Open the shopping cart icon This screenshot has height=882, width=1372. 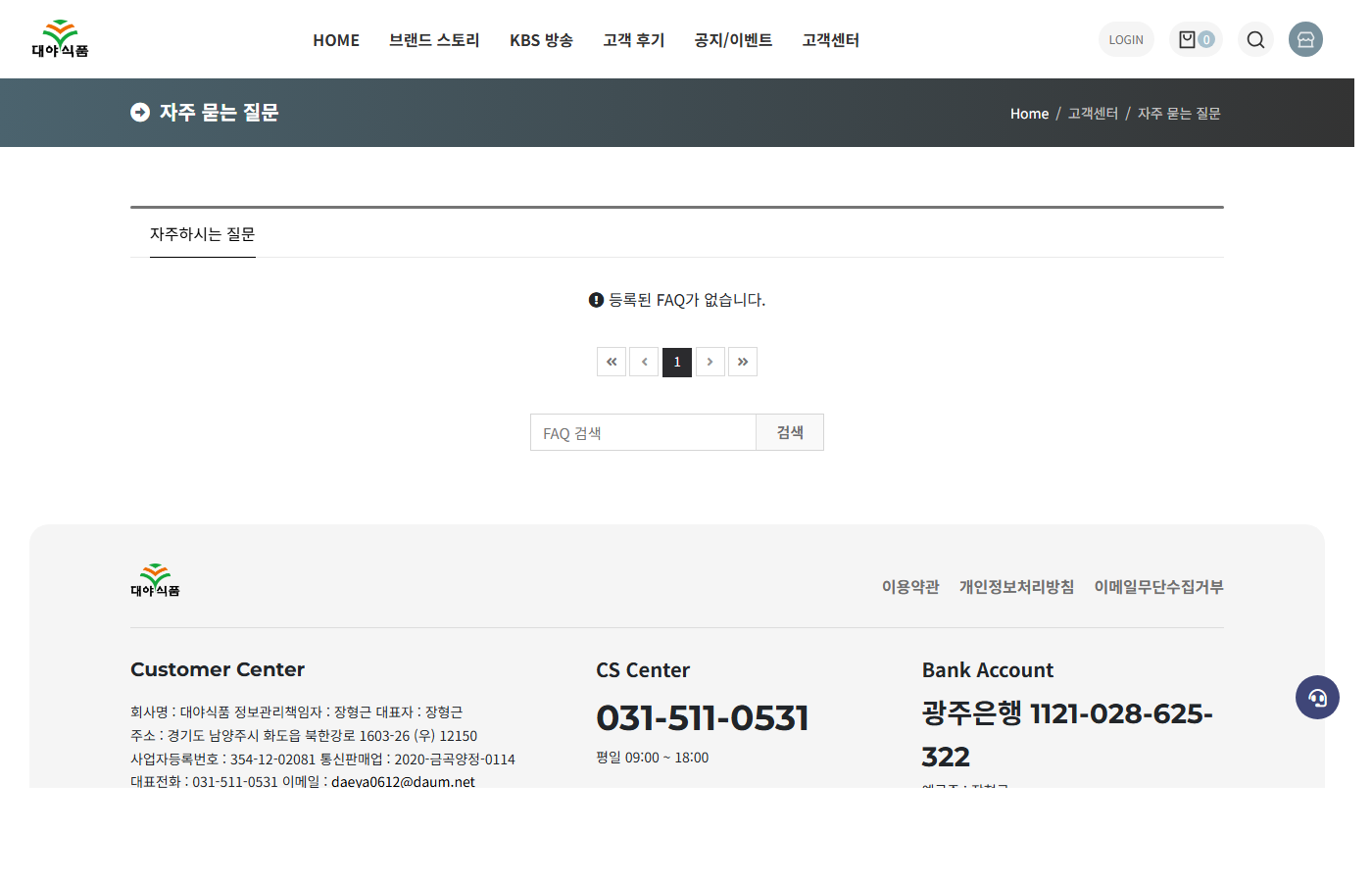coord(1196,39)
